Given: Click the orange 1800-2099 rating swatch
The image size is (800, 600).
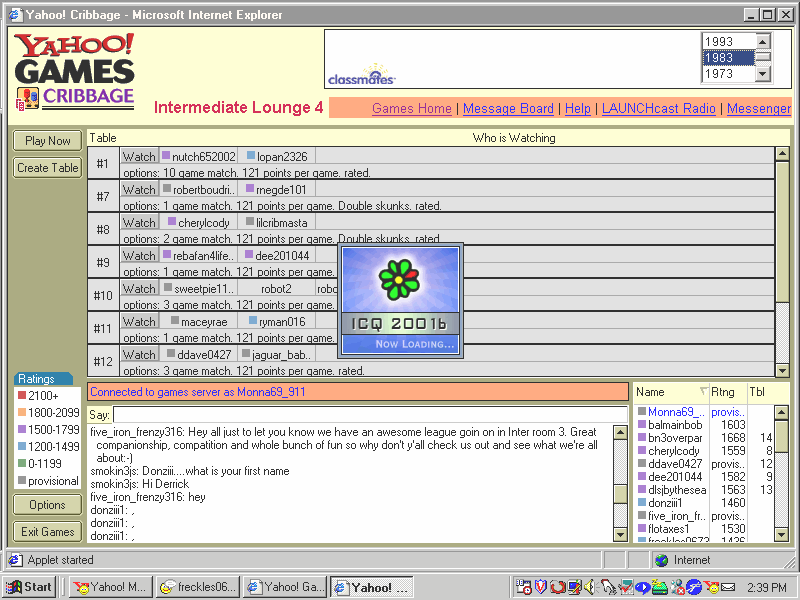Looking at the screenshot, I should [21, 412].
